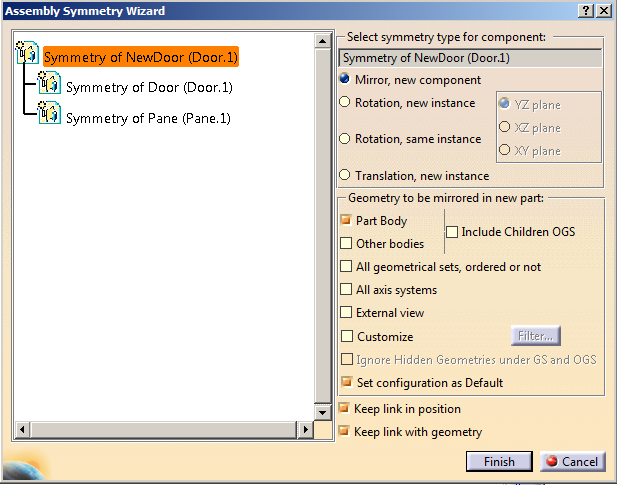
Task: Choose Rotation, same instance option
Action: click(346, 139)
